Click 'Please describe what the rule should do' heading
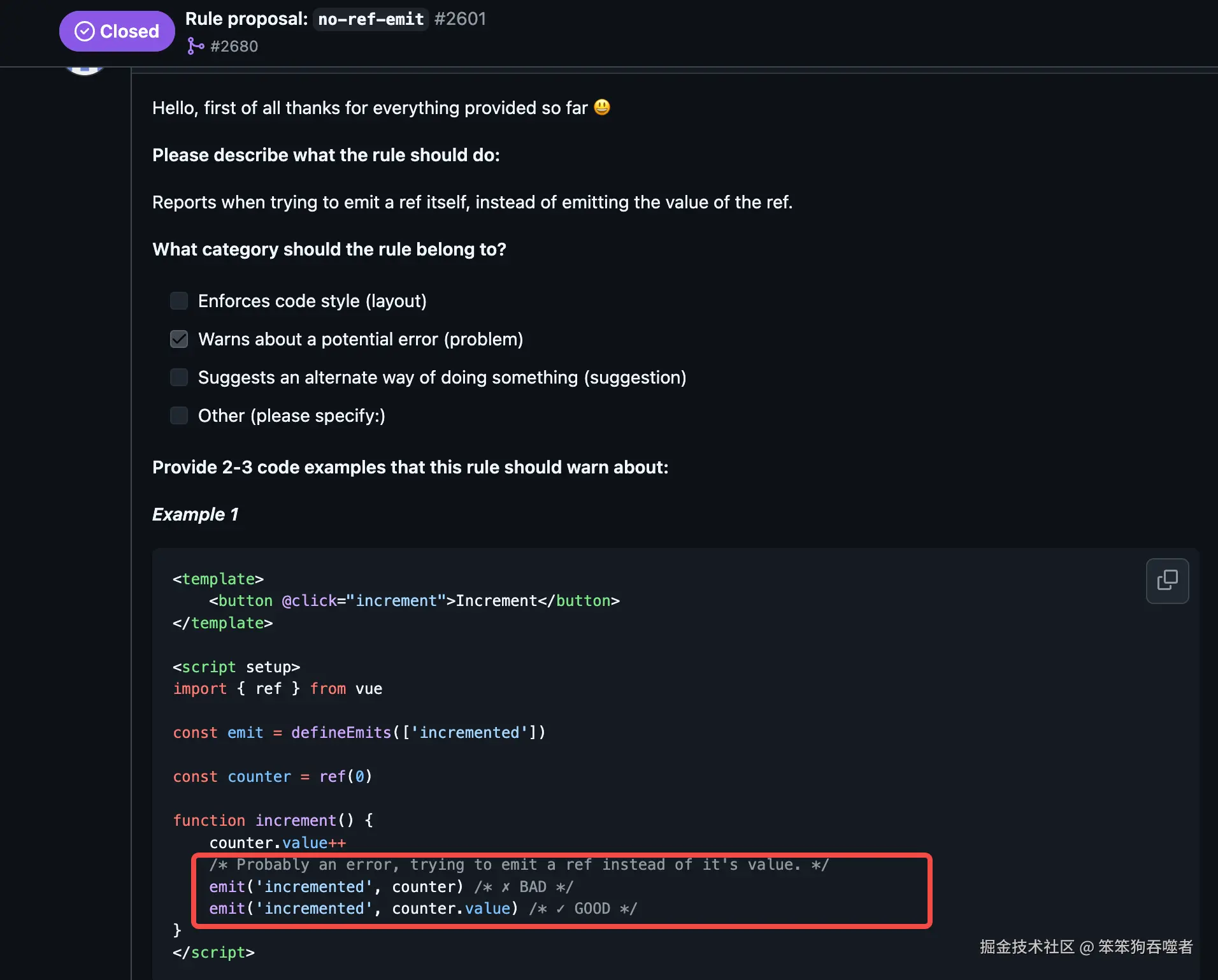This screenshot has height=980, width=1218. 326,155
